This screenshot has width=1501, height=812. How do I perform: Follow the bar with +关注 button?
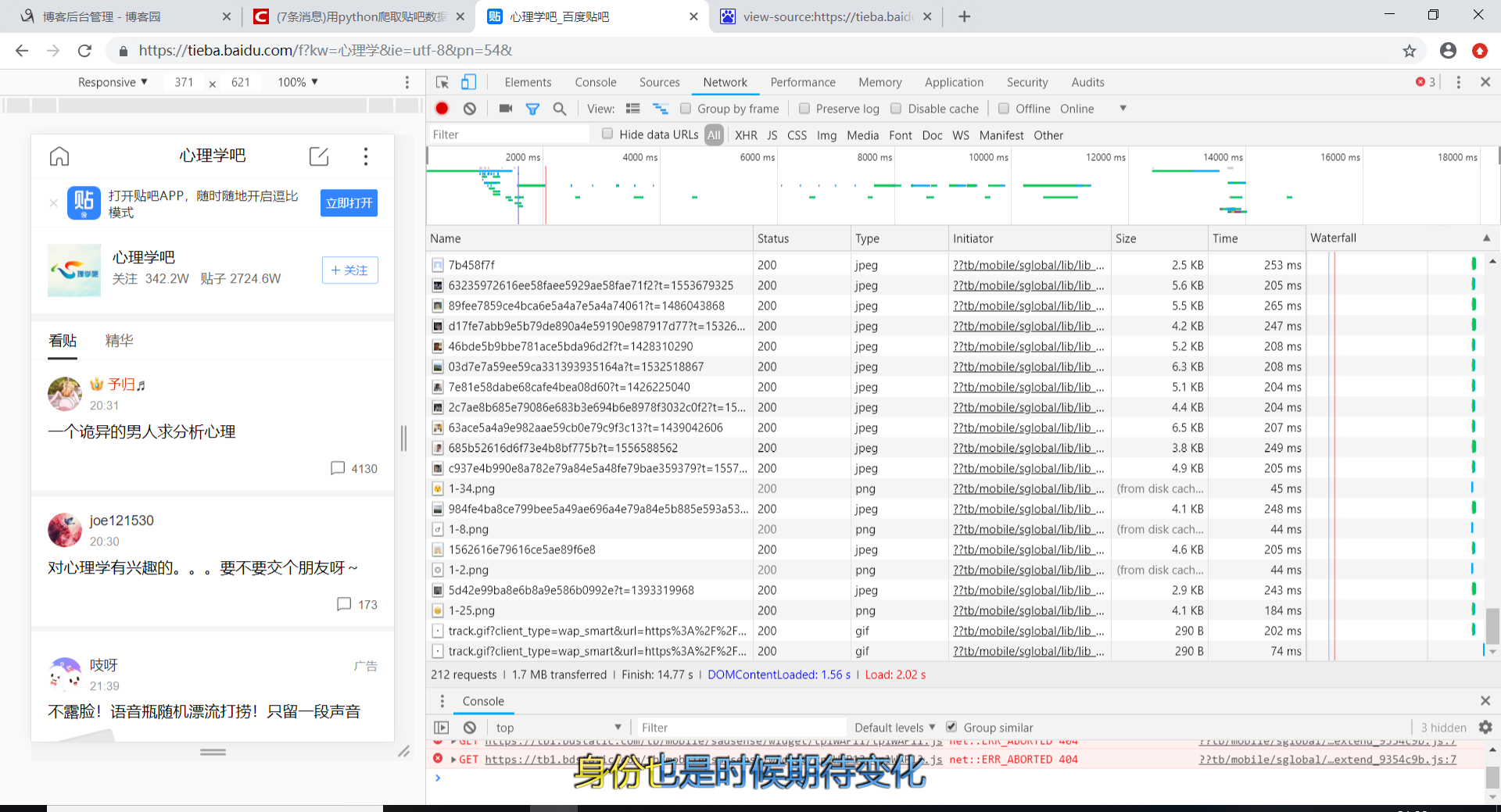click(x=349, y=270)
